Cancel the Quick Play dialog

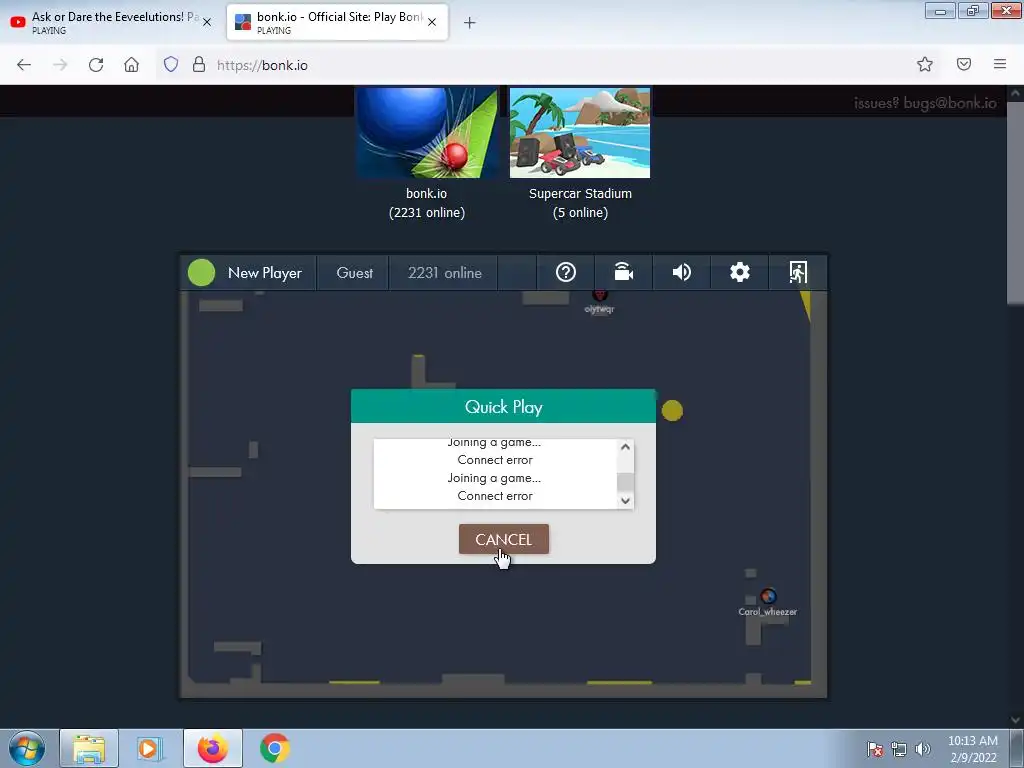[x=504, y=539]
